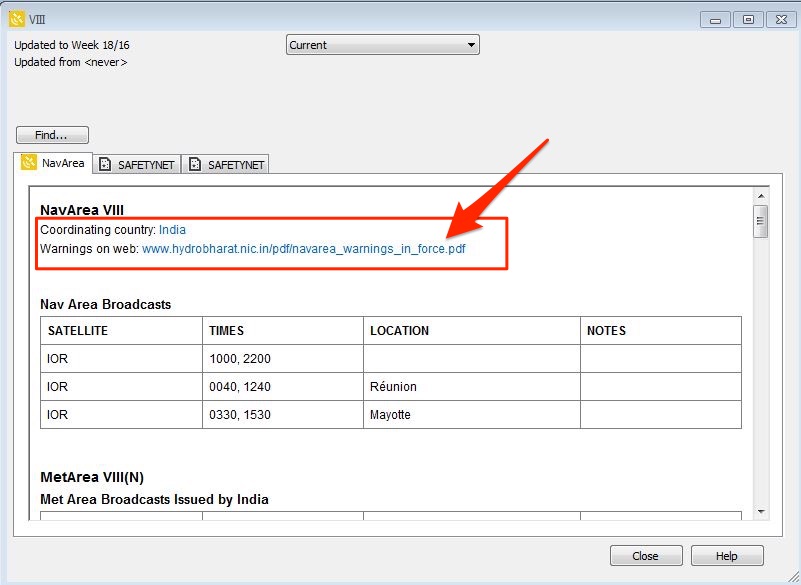This screenshot has height=585, width=801.
Task: Click the NavArea VIII heading
Action: coord(82,210)
